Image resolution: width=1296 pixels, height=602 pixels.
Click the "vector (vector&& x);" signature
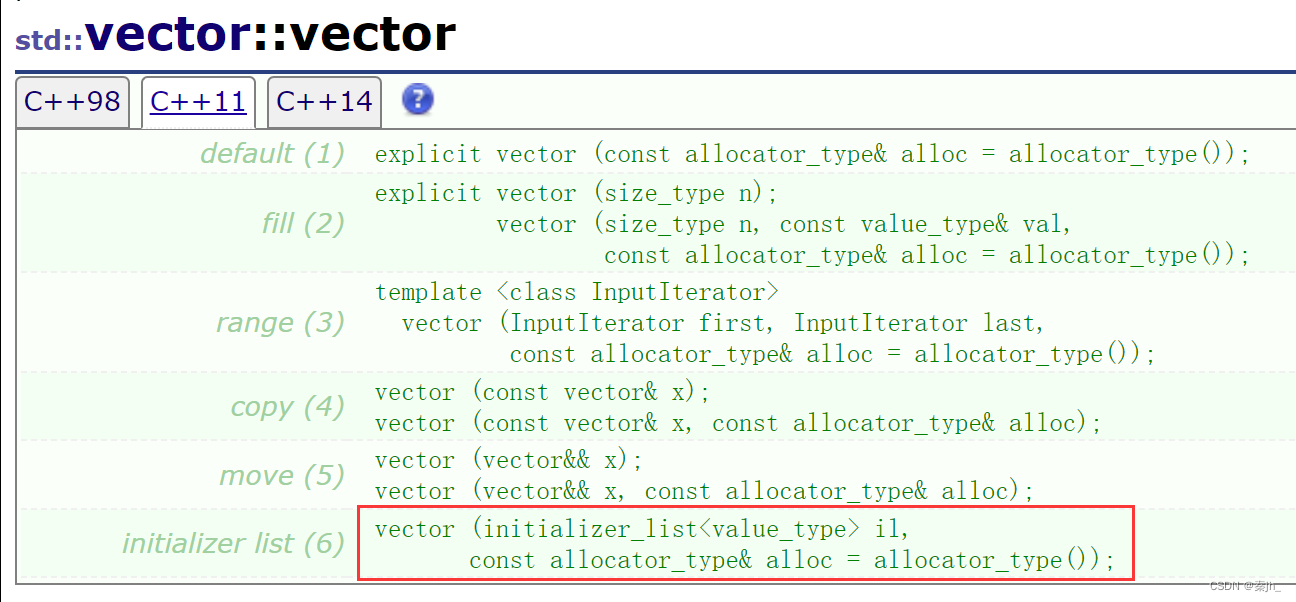[509, 460]
